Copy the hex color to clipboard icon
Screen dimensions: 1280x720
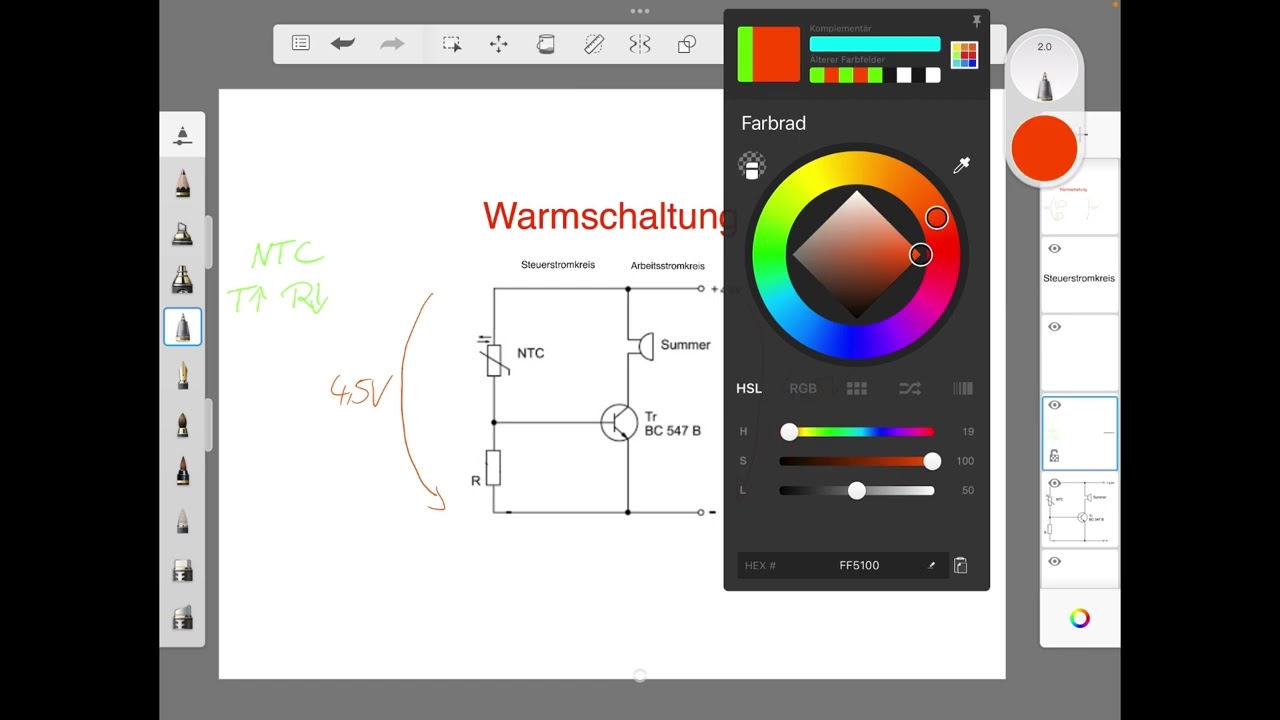[960, 565]
